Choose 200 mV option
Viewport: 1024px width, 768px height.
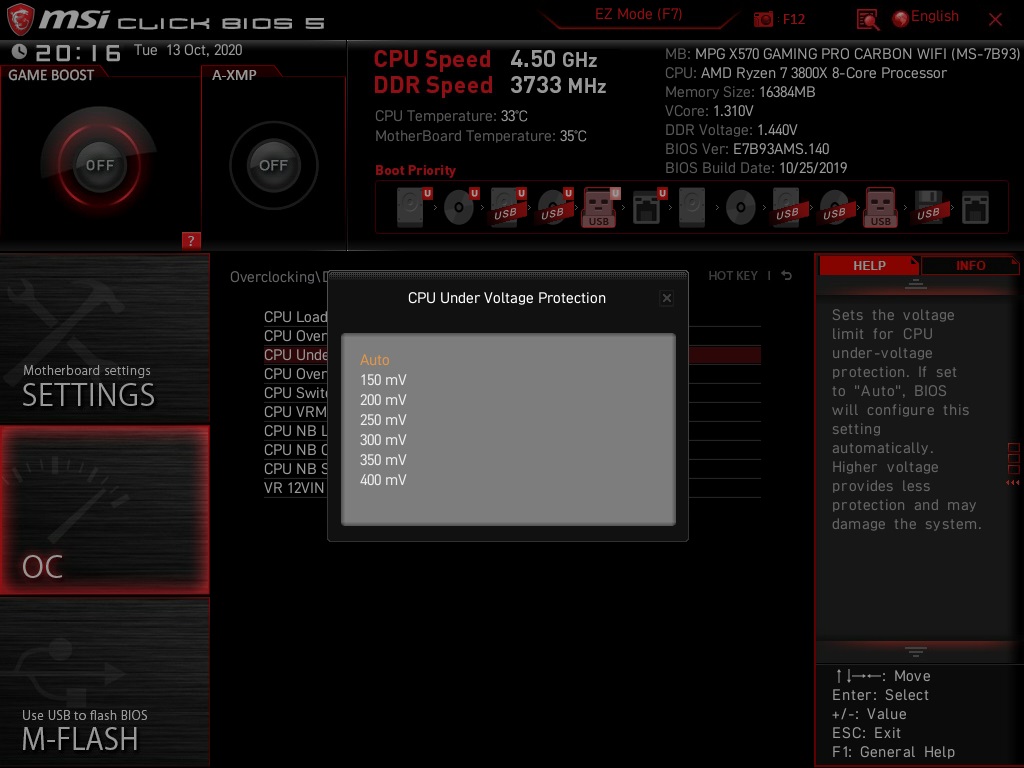click(383, 400)
